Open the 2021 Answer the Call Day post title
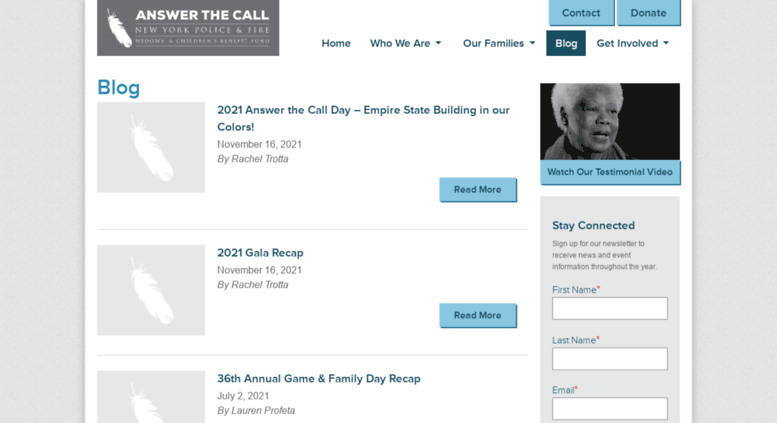Screen dimensions: 777x423 [363, 118]
